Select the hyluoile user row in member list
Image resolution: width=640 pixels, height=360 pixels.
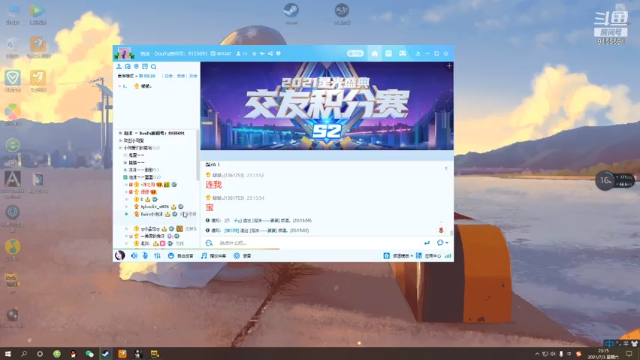click(157, 207)
